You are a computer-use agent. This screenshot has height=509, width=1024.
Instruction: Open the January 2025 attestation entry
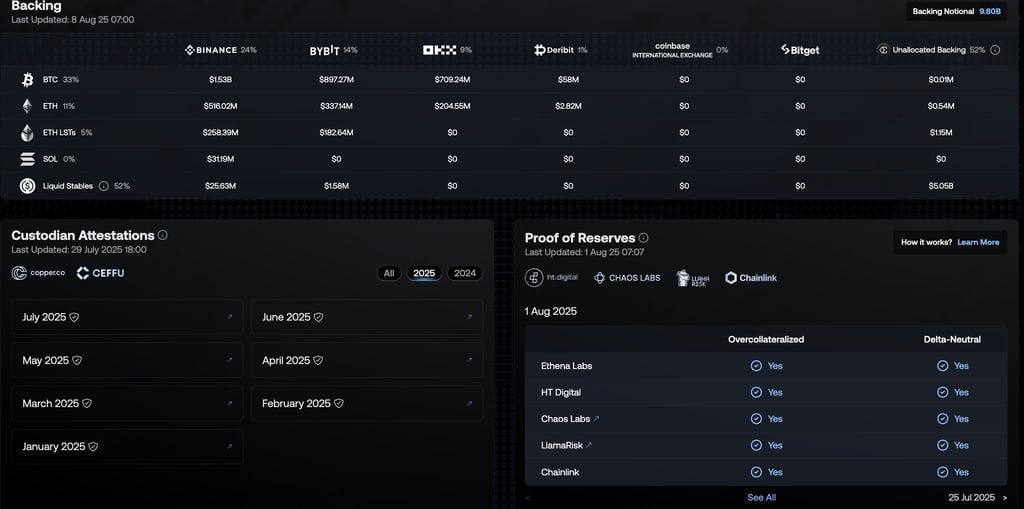(127, 446)
